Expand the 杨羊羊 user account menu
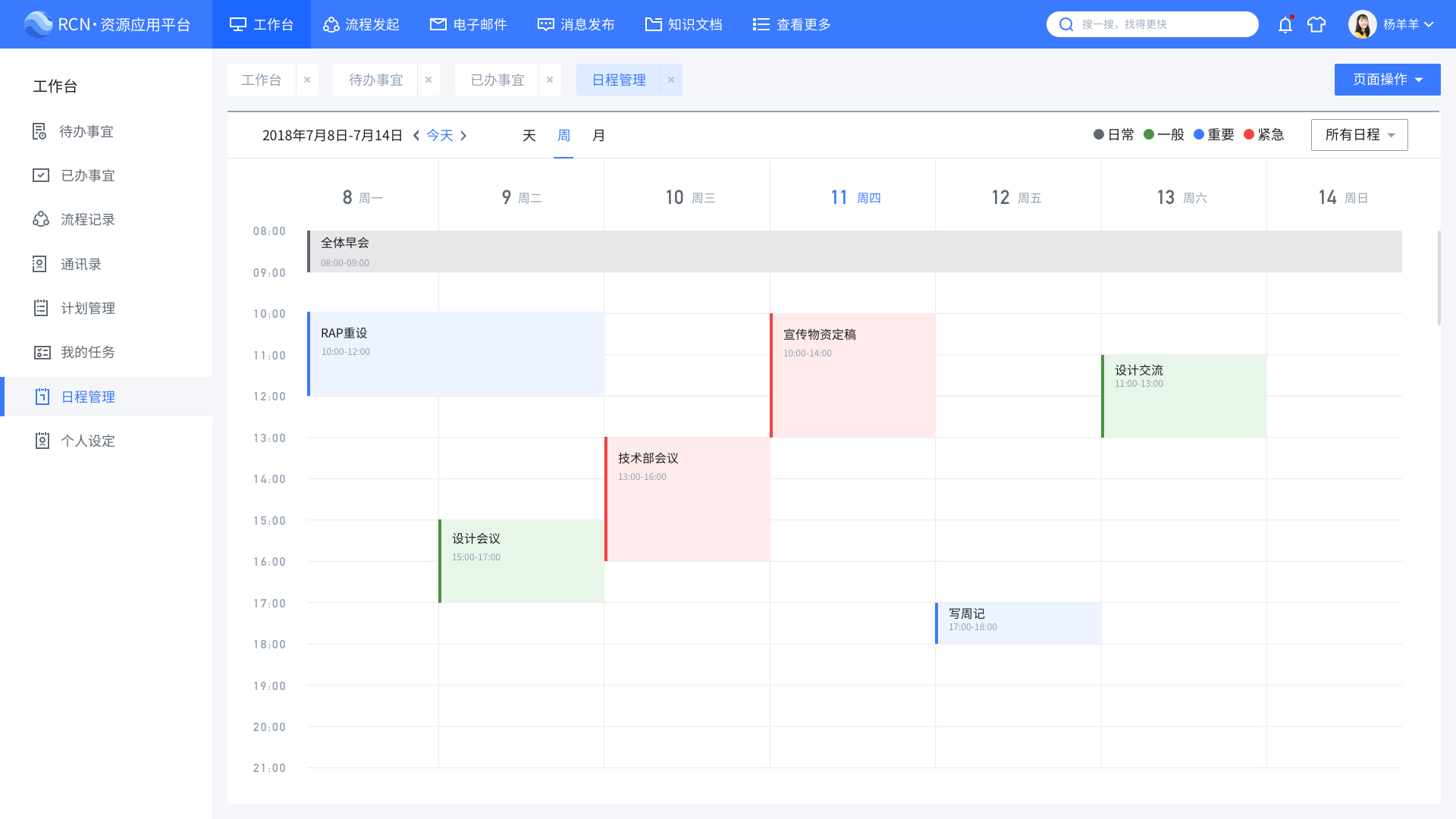The height and width of the screenshot is (819, 1456). coord(1401,25)
